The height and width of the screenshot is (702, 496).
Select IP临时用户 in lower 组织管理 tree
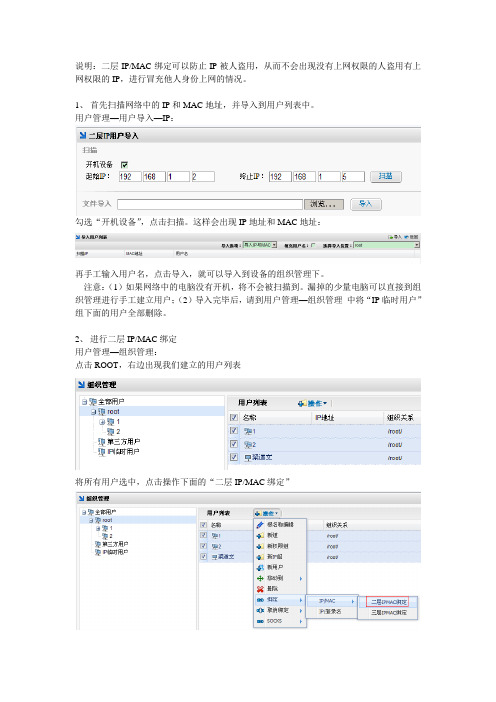tap(115, 552)
